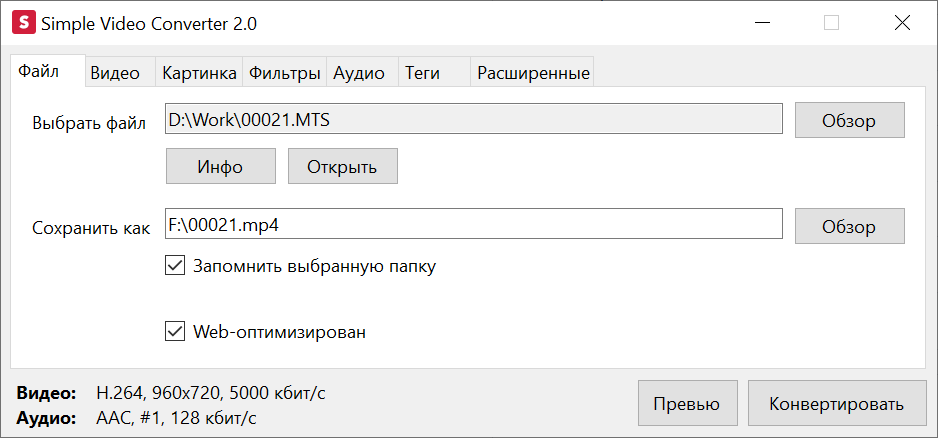Click the bold Видео: status label
This screenshot has width=938, height=438.
pos(47,393)
